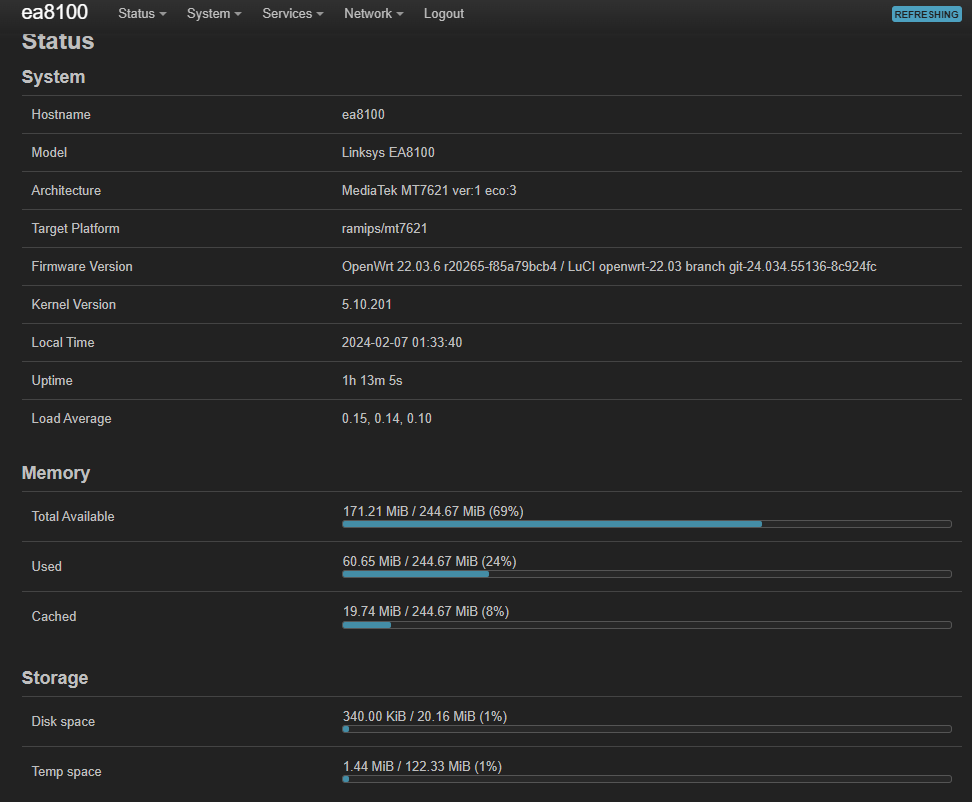Expand the Network dropdown menu
Screen dimensions: 972x802
373,14
